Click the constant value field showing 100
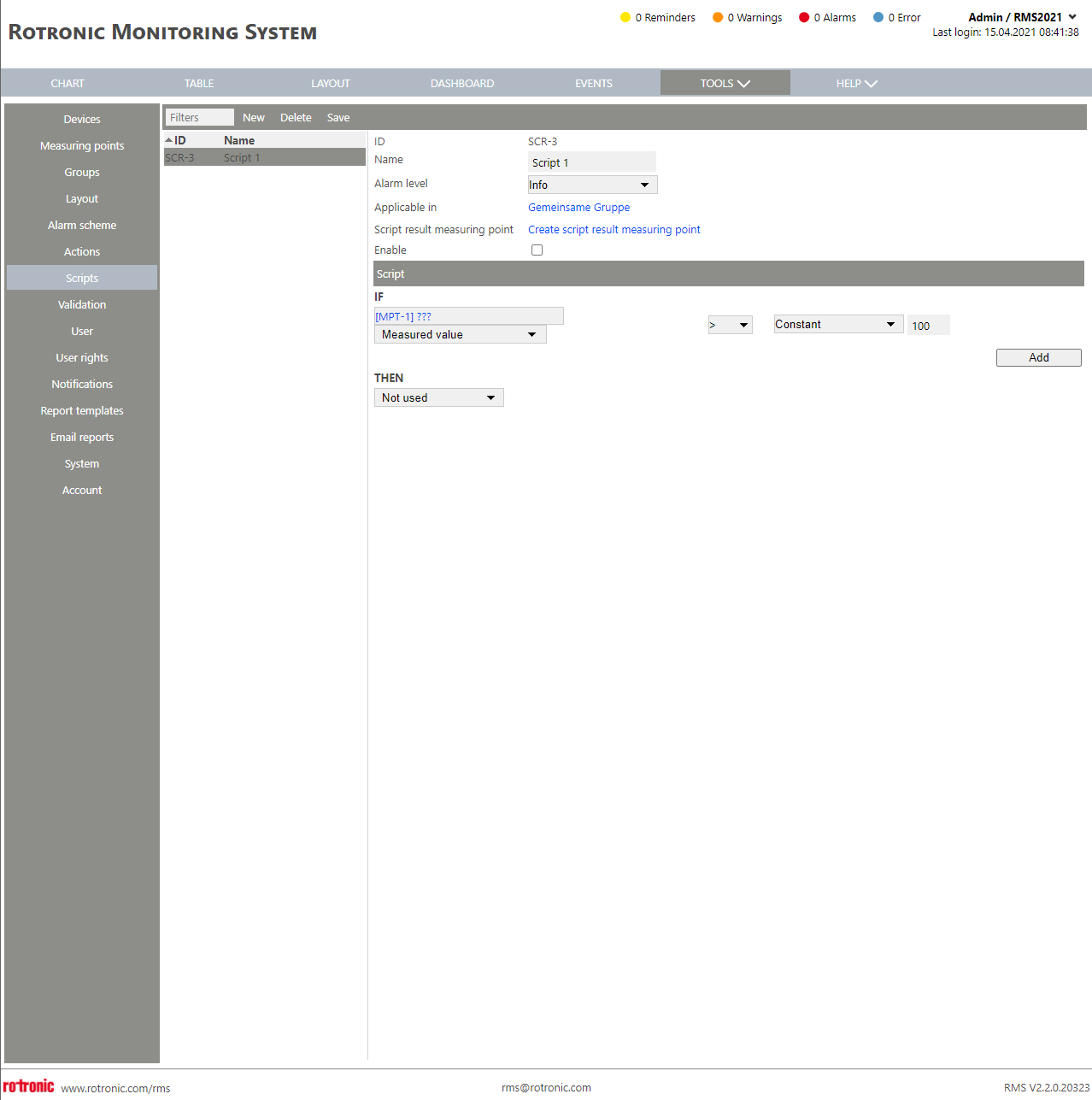Viewport: 1092px width, 1100px height. [x=928, y=326]
